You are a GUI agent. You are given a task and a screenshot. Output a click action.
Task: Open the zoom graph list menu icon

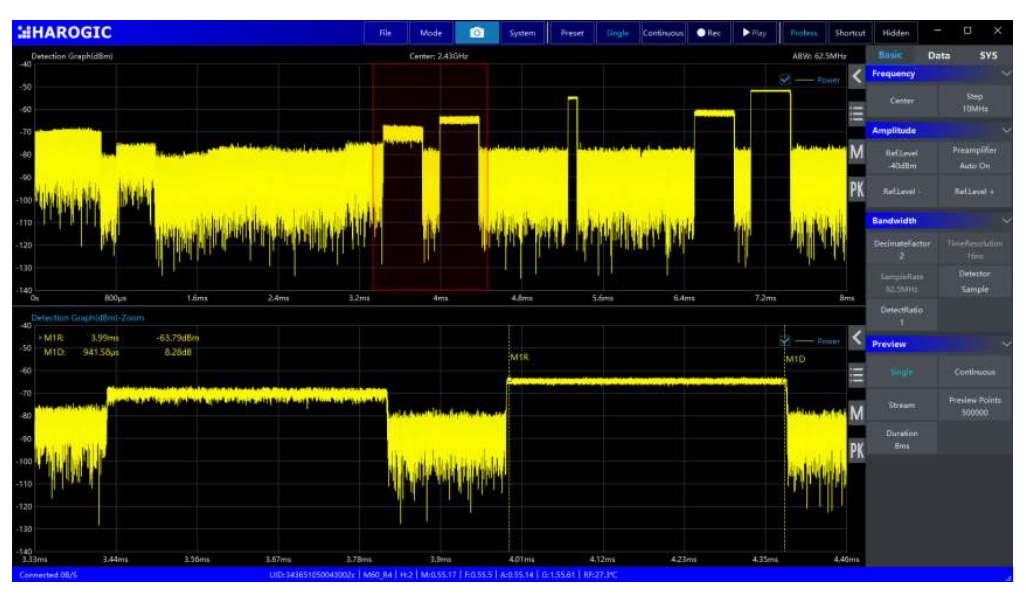[857, 375]
